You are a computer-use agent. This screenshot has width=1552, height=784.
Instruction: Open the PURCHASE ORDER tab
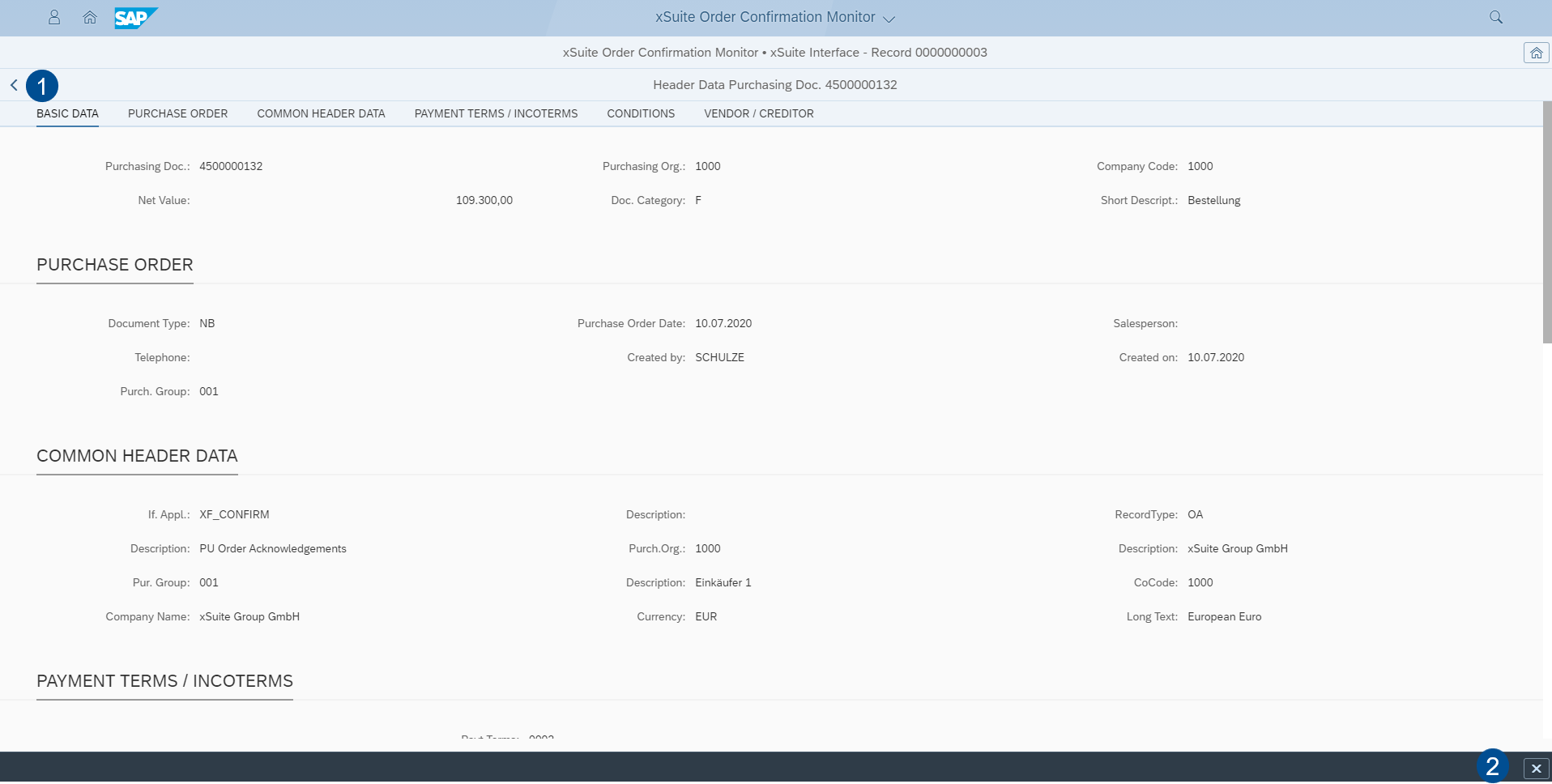pyautogui.click(x=177, y=113)
